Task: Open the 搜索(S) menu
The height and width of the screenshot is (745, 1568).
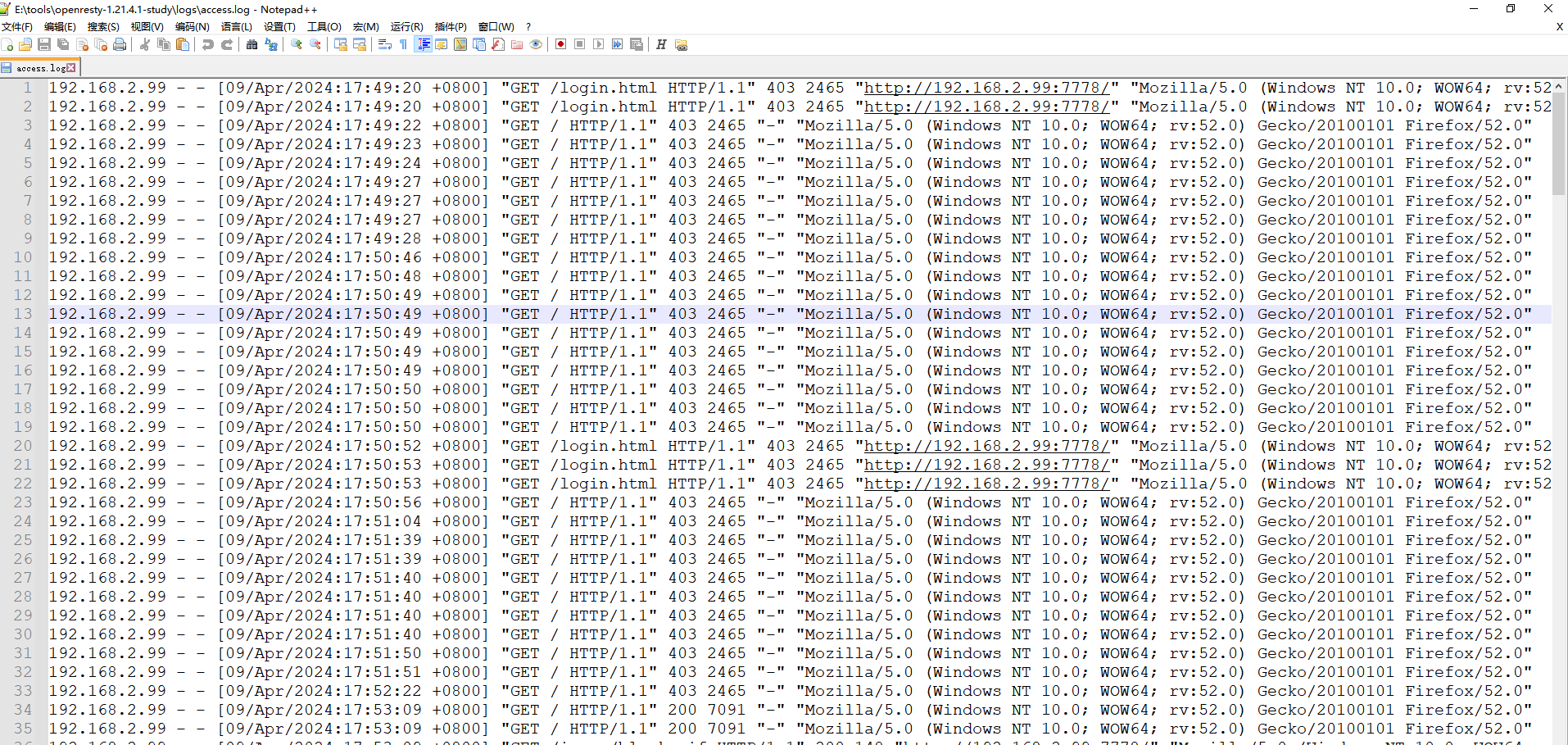Action: [103, 27]
